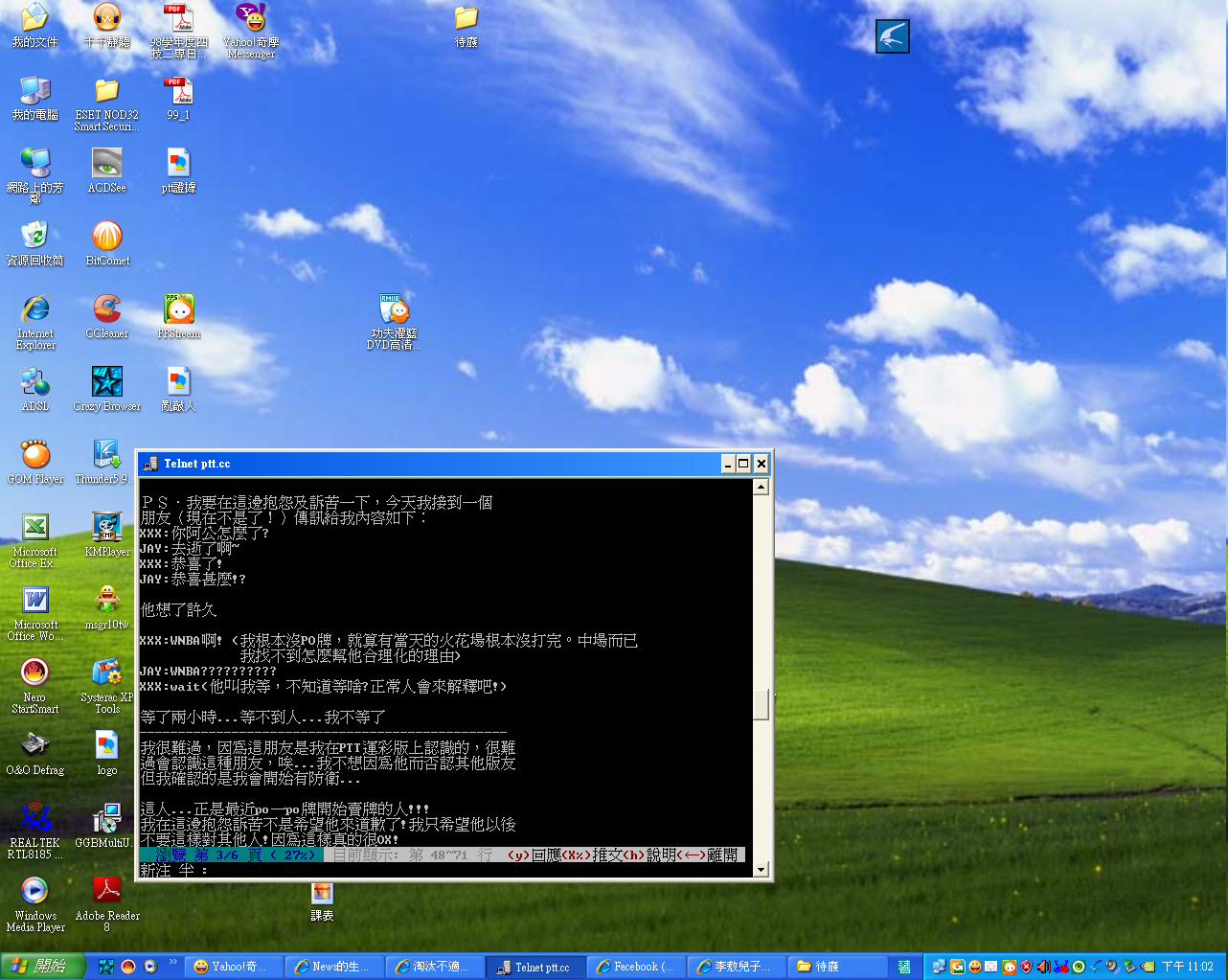Expand the hidden Quick Launch chevron

click(173, 962)
